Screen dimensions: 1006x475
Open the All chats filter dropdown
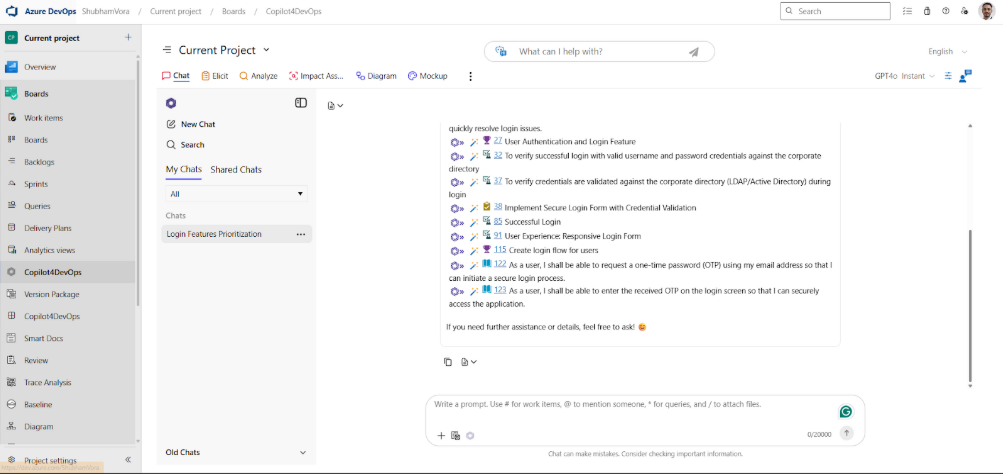(x=236, y=193)
